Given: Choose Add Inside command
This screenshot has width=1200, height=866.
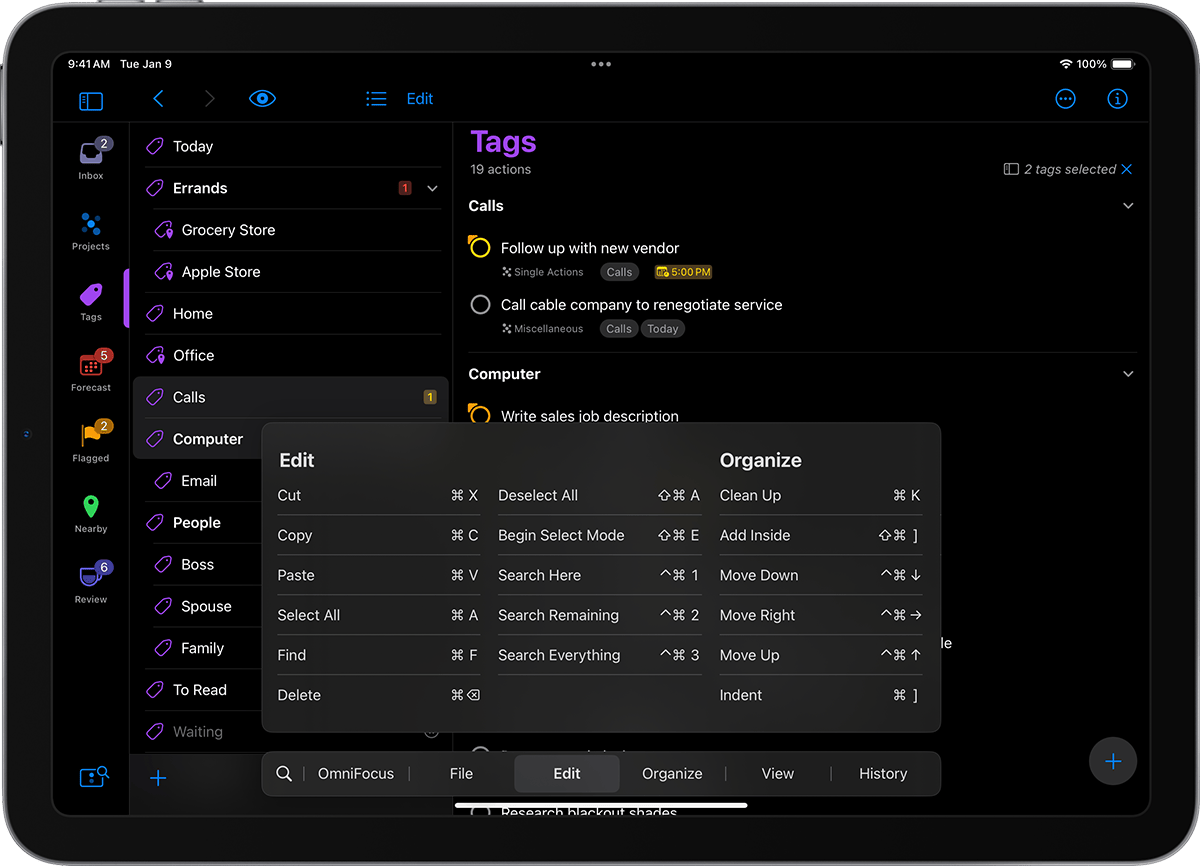Looking at the screenshot, I should pyautogui.click(x=821, y=535).
